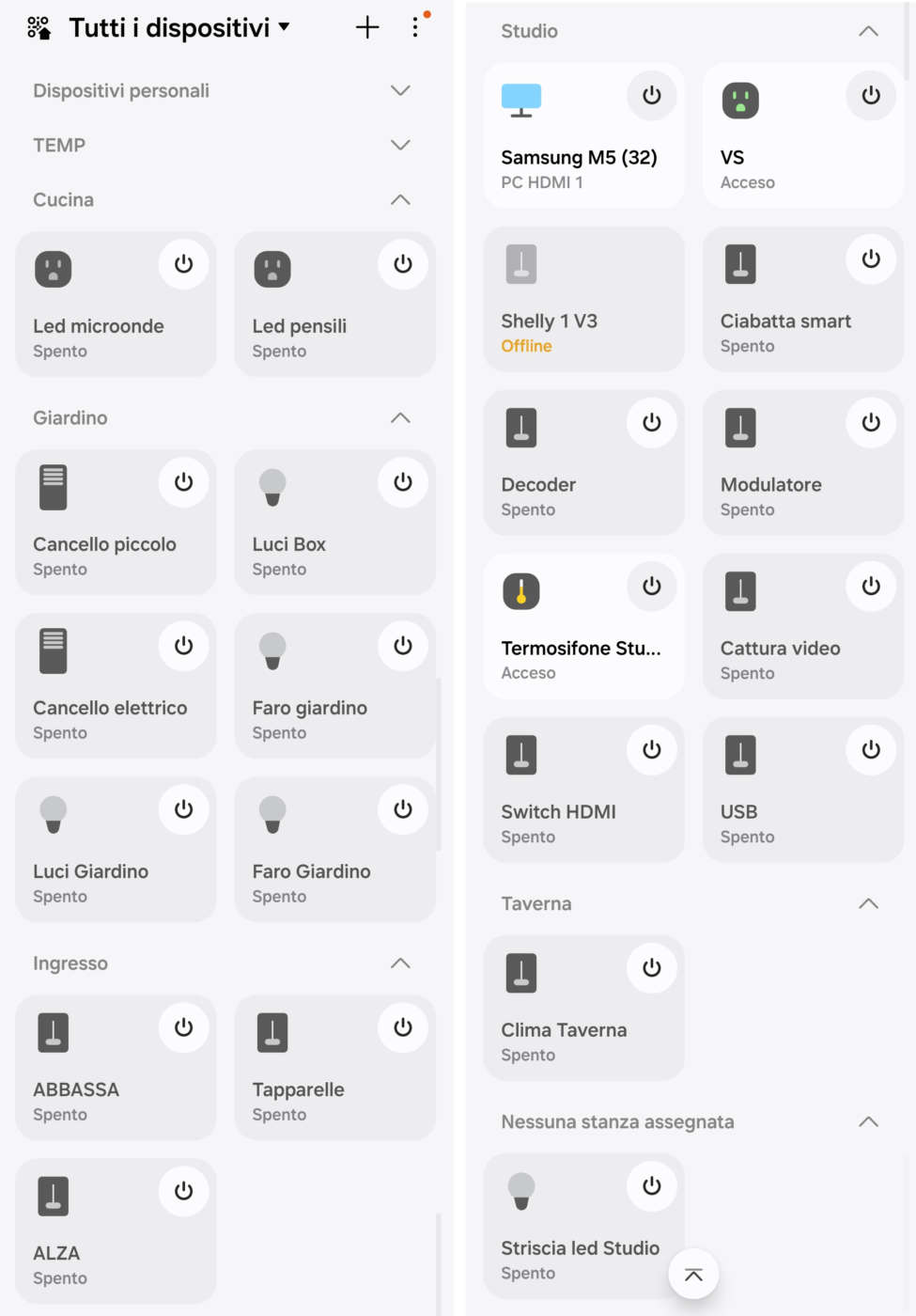Tap the Samsung M5 monitor icon

point(521,100)
